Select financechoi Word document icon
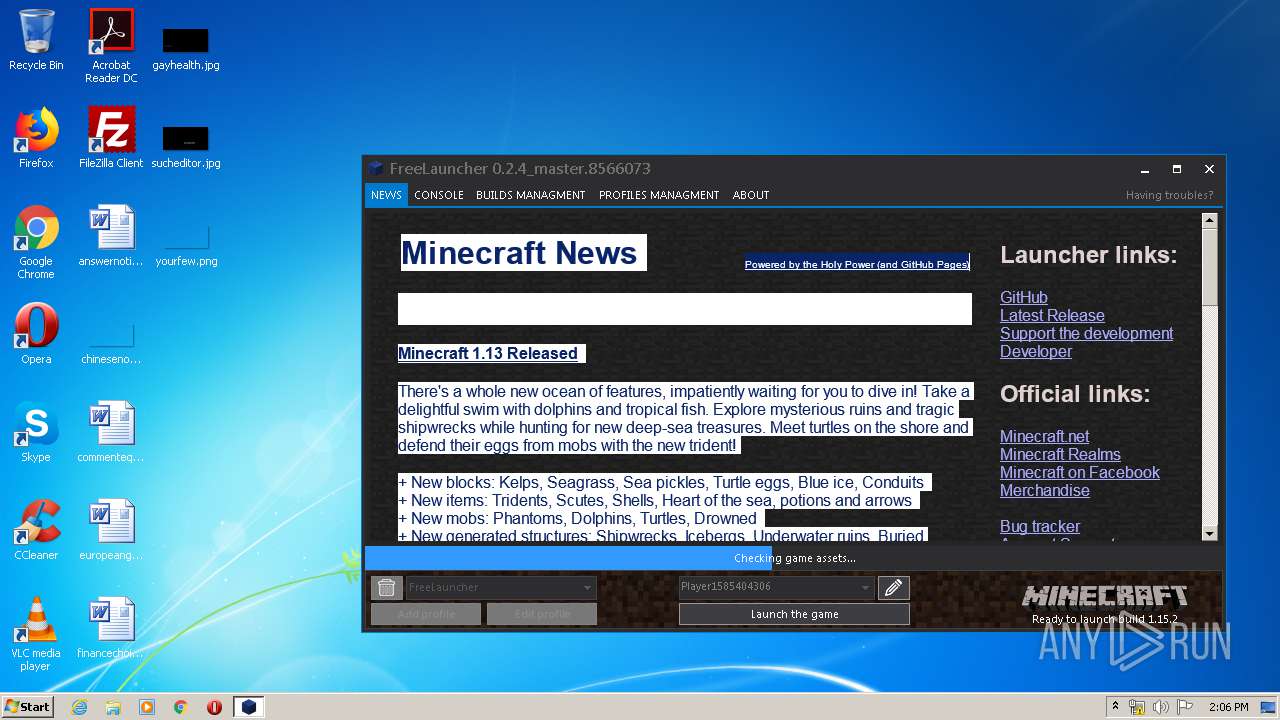 (111, 628)
